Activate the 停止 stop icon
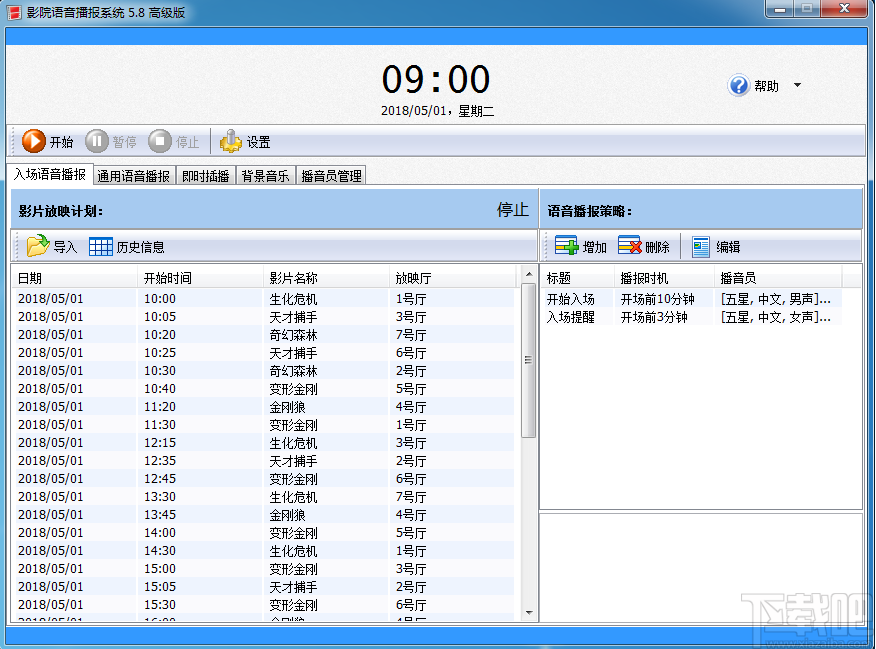The width and height of the screenshot is (876, 649). 160,141
